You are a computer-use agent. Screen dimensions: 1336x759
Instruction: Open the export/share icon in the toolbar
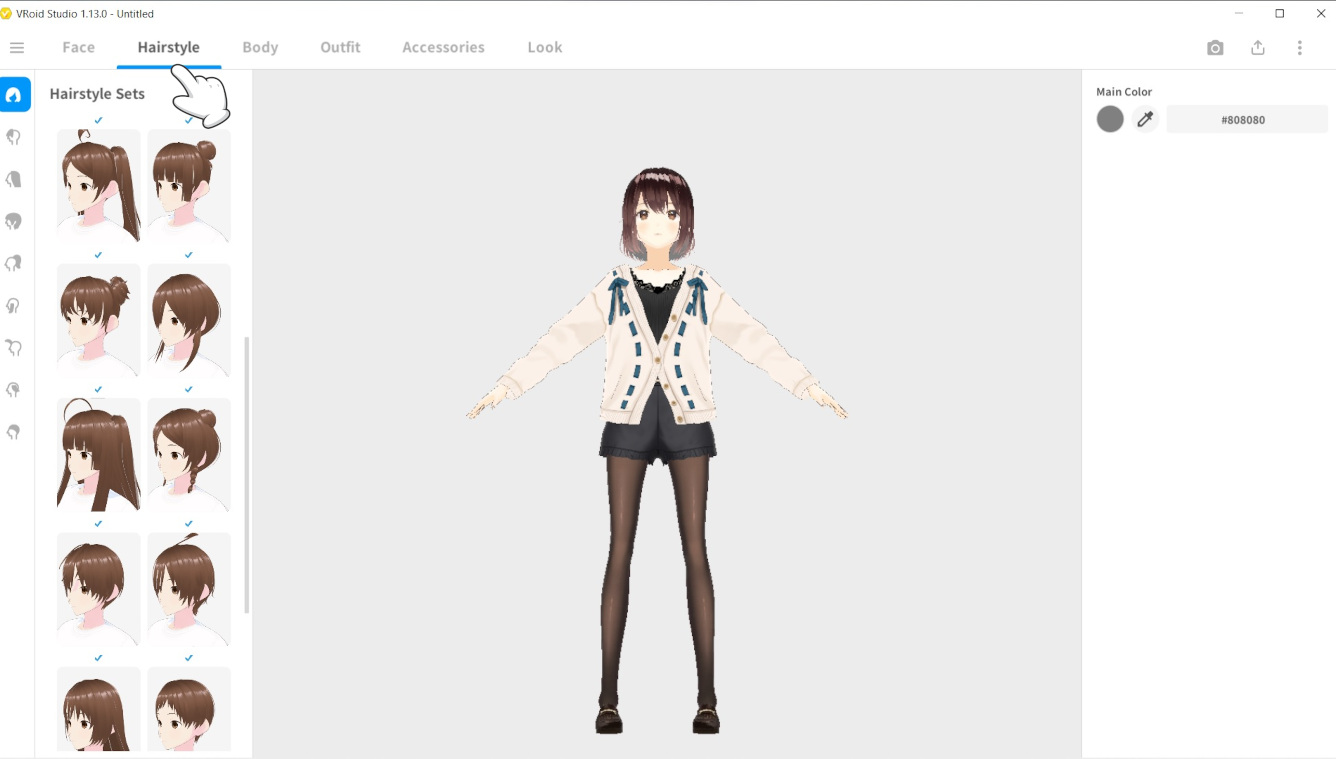(x=1258, y=47)
